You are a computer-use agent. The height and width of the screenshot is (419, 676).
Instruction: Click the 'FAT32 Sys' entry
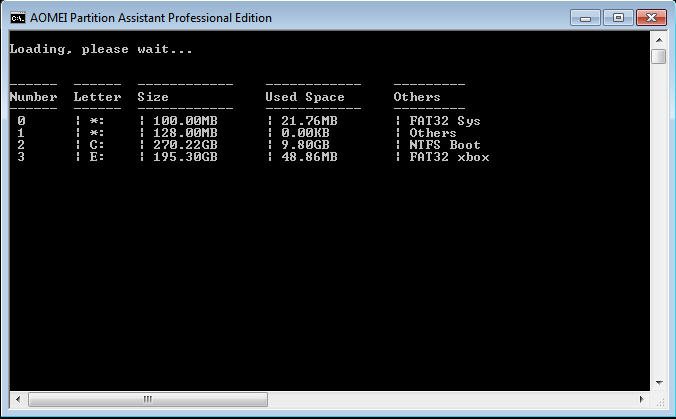[445, 121]
